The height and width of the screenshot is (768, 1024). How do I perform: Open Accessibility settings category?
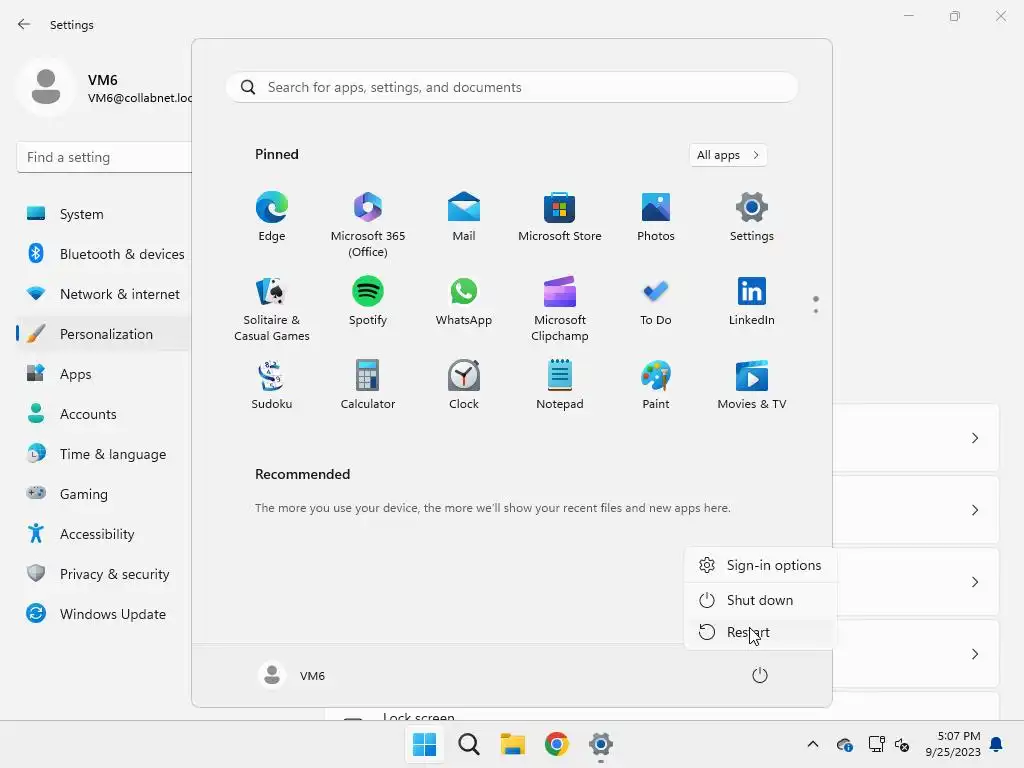click(104, 534)
